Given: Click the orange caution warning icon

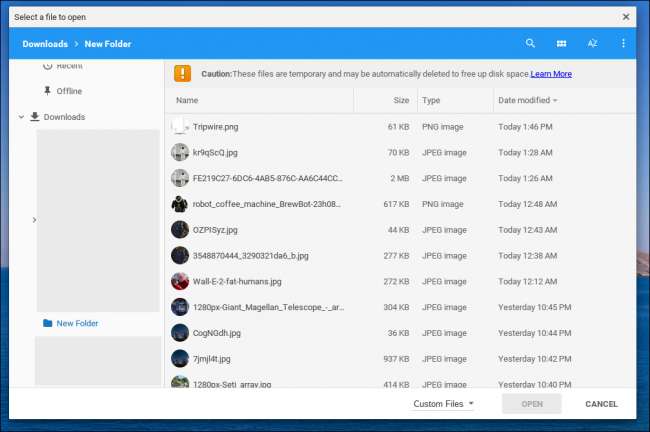Looking at the screenshot, I should coord(182,73).
